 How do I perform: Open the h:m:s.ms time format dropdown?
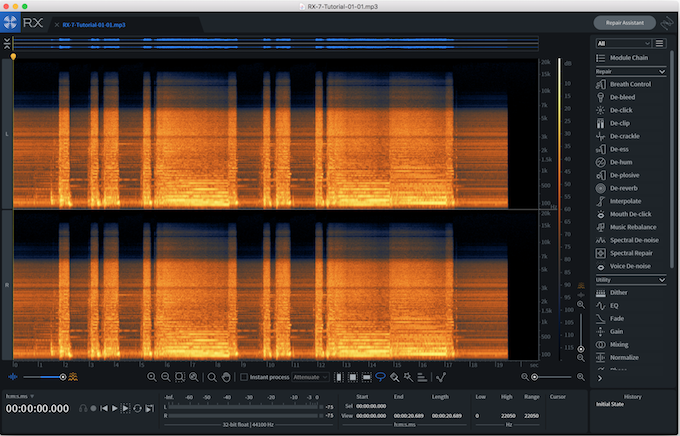[x=20, y=397]
